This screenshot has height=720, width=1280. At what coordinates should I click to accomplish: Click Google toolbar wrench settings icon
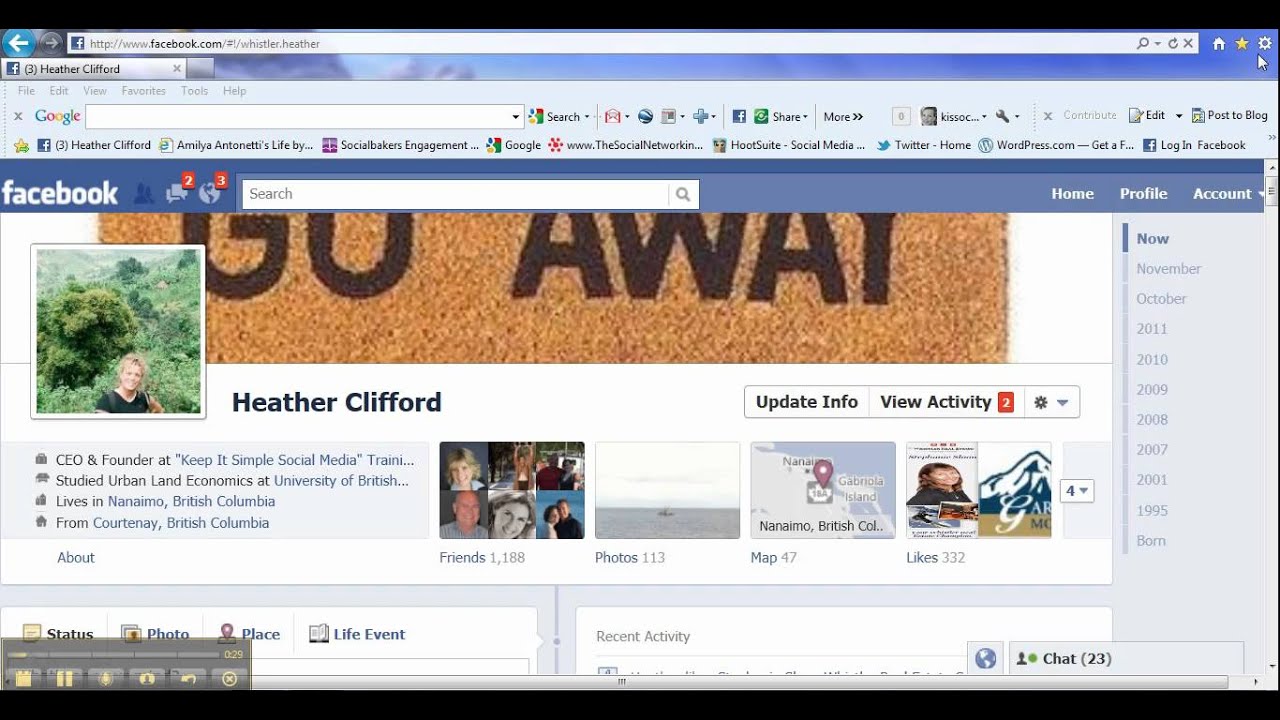coord(1002,116)
